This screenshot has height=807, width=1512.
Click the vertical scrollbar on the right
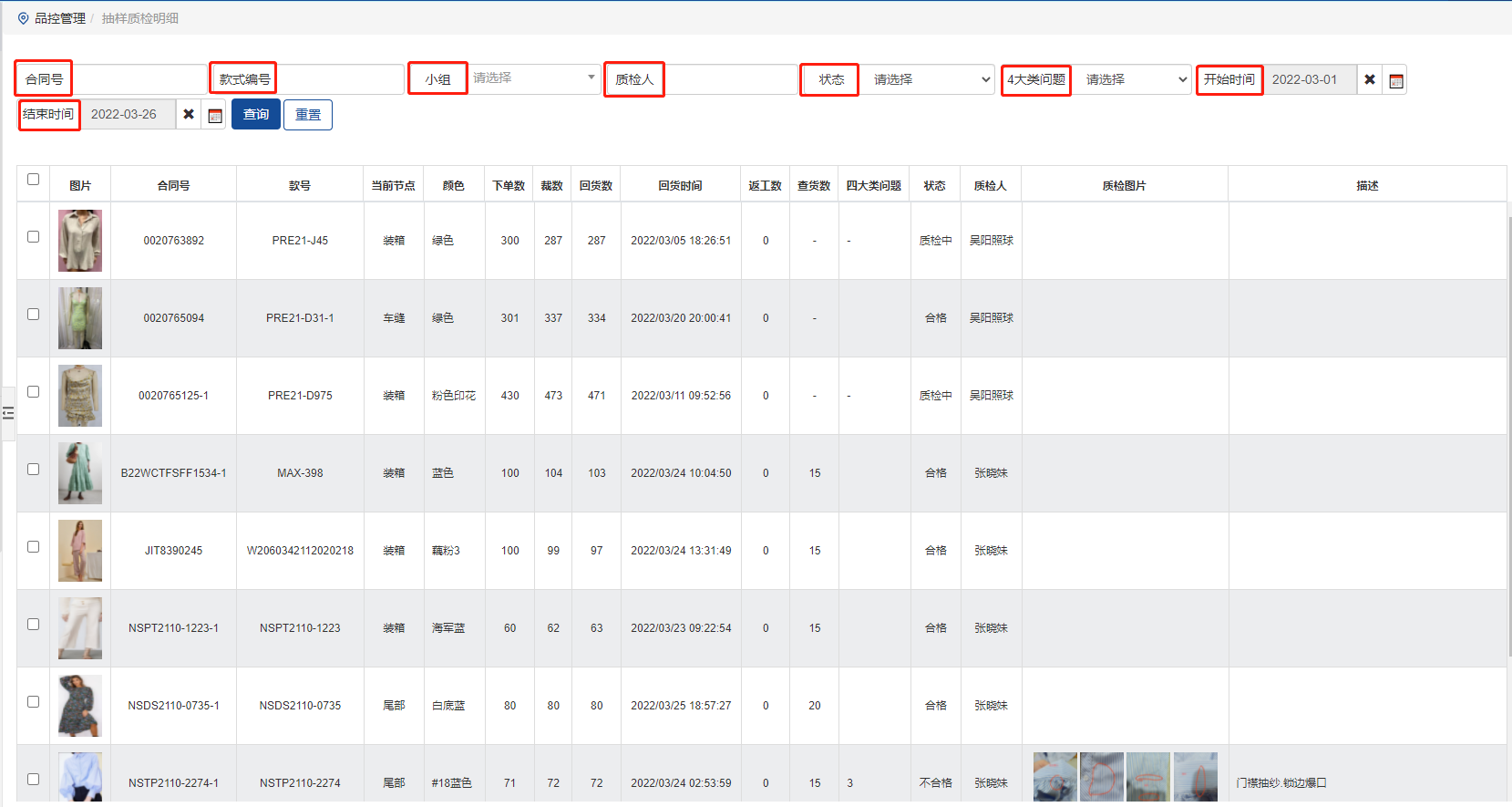[1508, 410]
